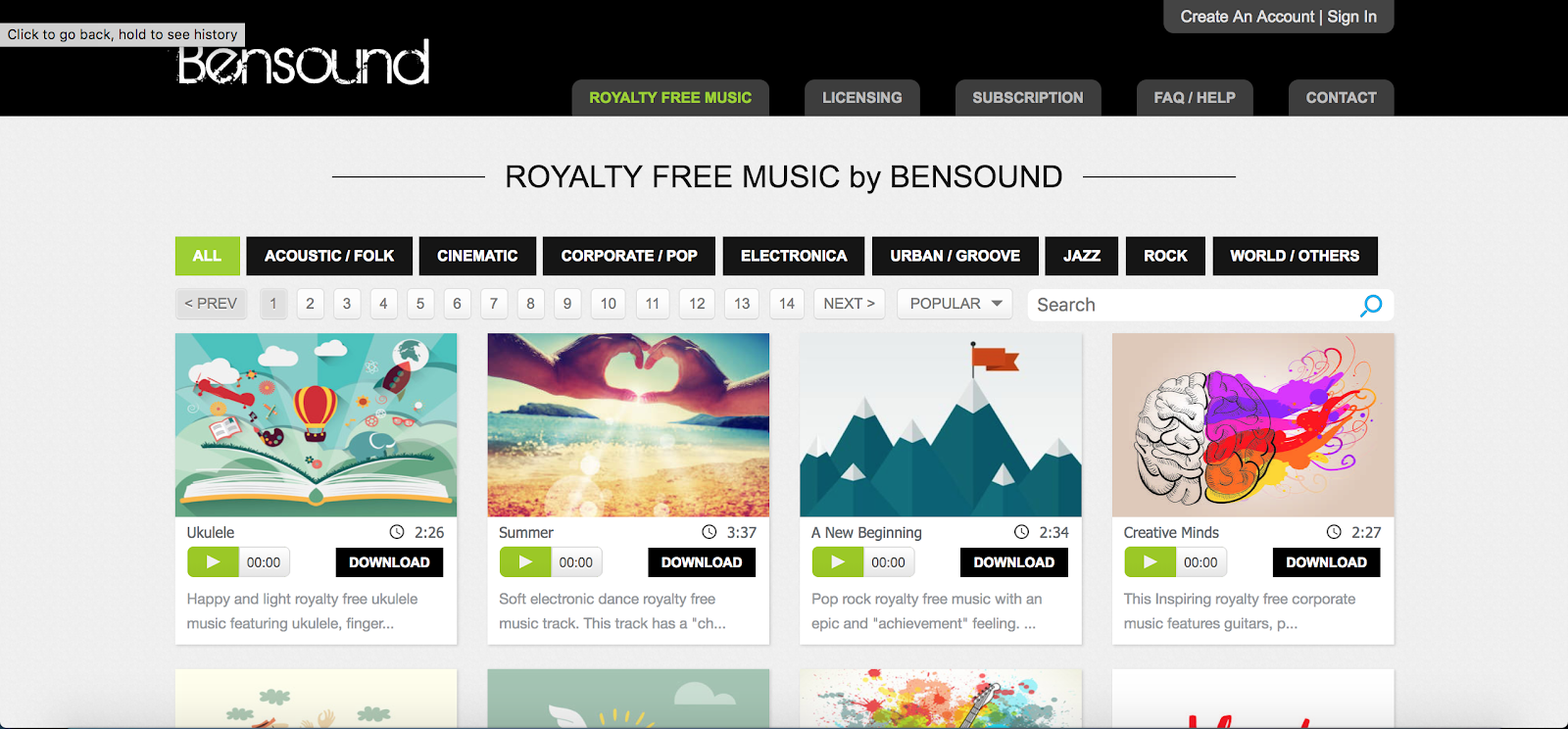Click the Bensound logo
The image size is (1568, 729).
(303, 63)
